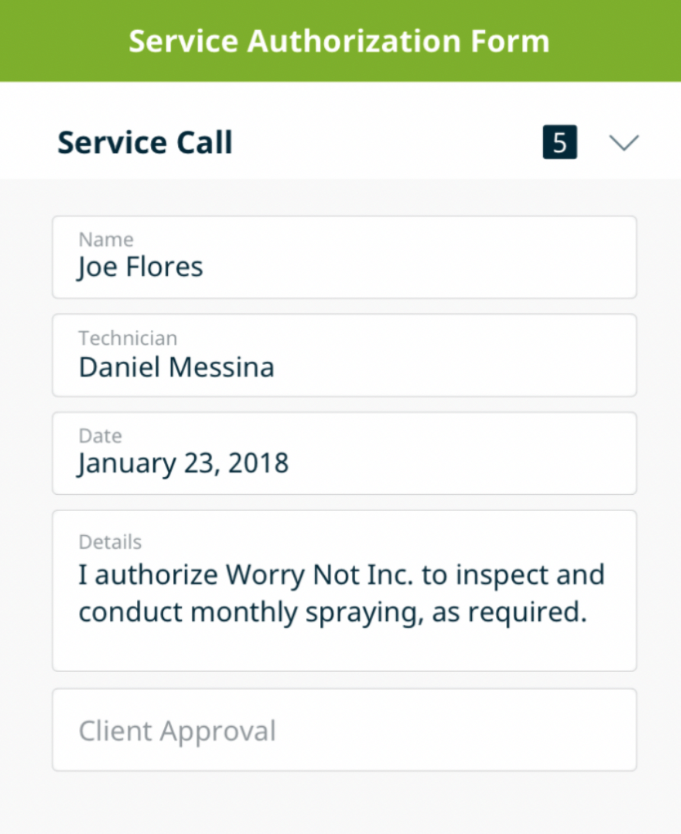Screen dimensions: 681x834
Task: Click the green form header bar
Action: [340, 41]
